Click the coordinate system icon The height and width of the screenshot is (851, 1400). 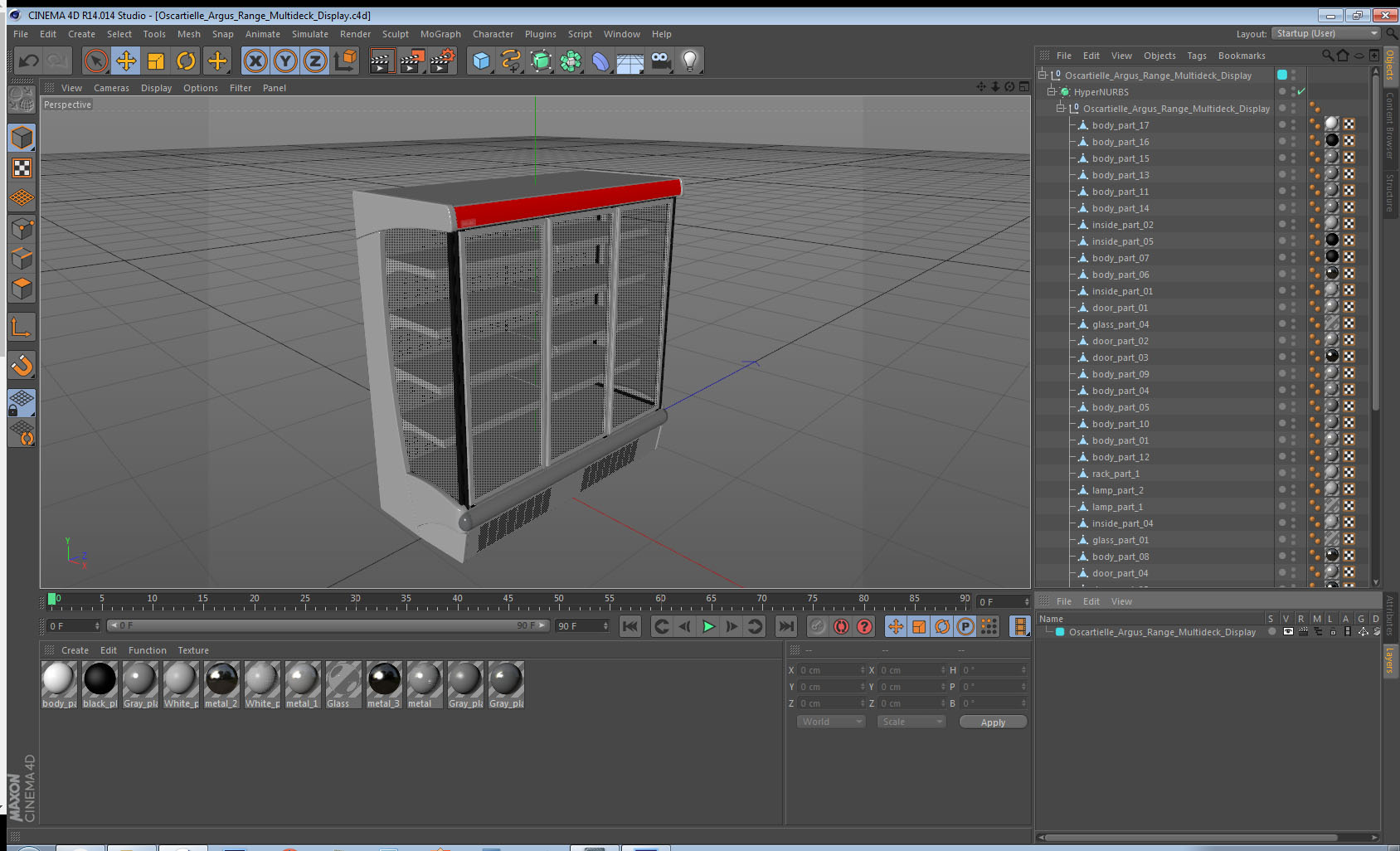click(345, 61)
